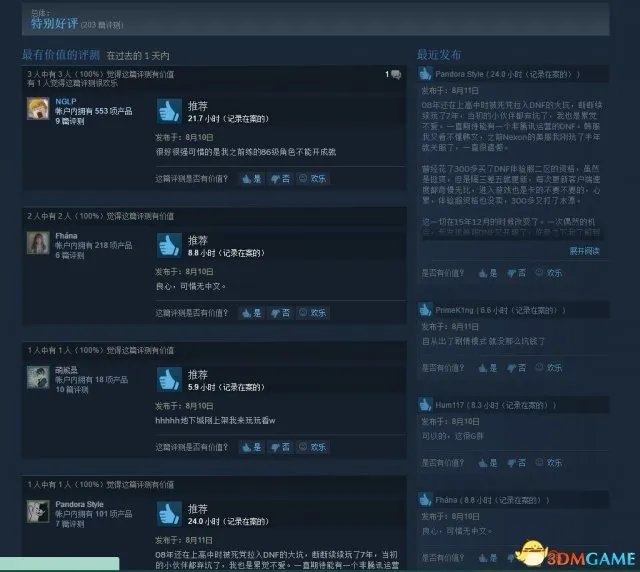Click thumb icon beside Hum117 in recent list
Image resolution: width=640 pixels, height=572 pixels.
tap(425, 405)
